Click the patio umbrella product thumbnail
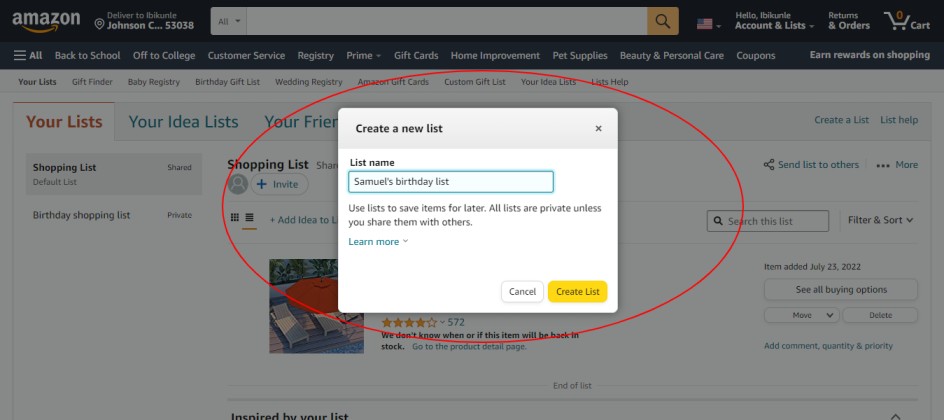 (317, 306)
